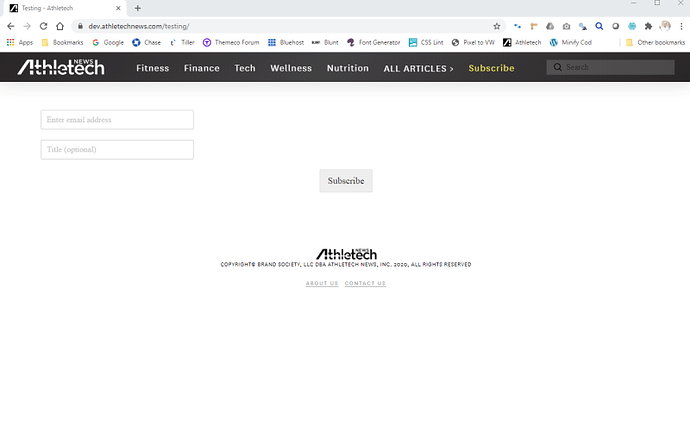Open the CONTACT US footer link
Image resolution: width=690 pixels, height=432 pixels.
(365, 283)
